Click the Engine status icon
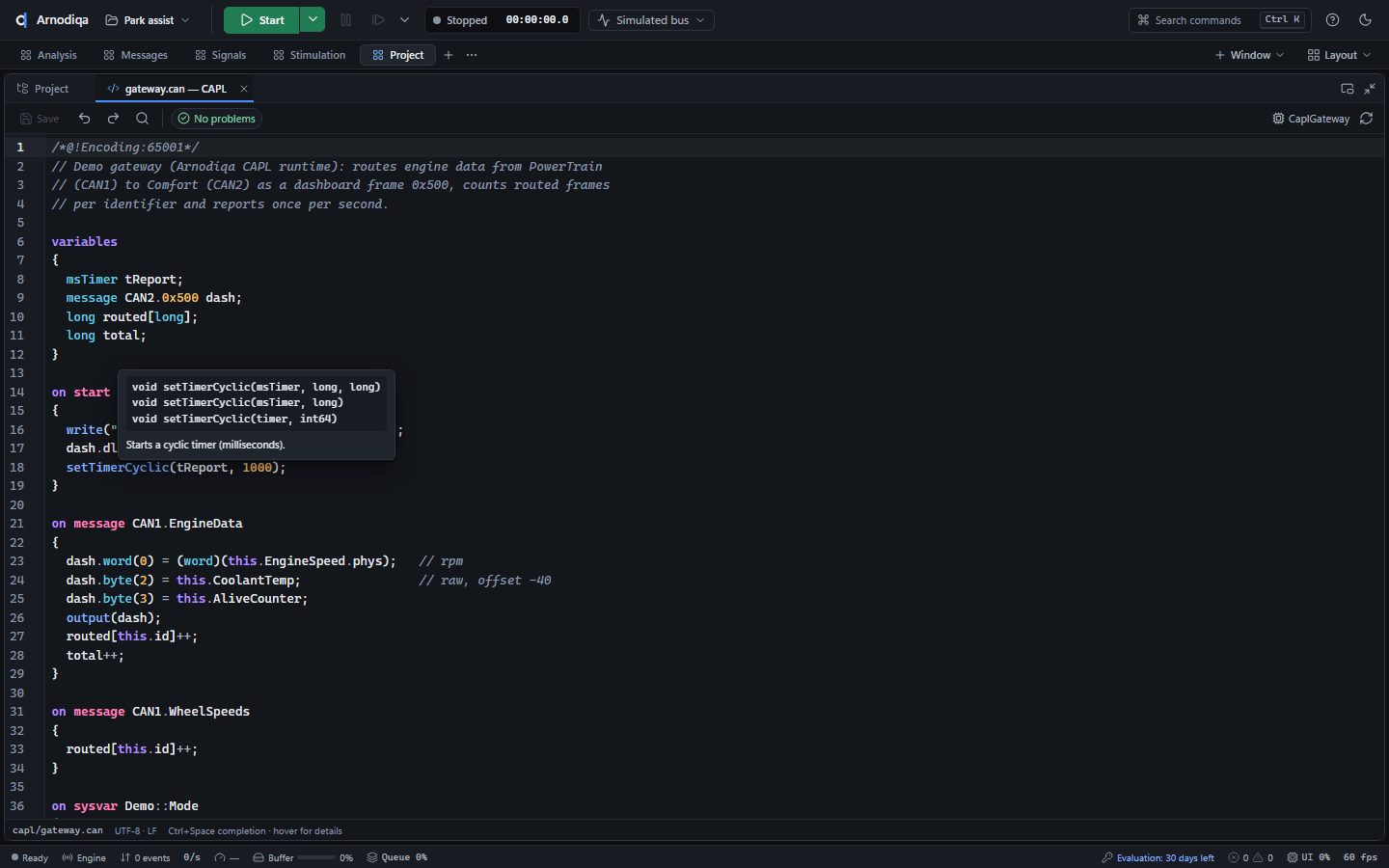 tap(84, 857)
